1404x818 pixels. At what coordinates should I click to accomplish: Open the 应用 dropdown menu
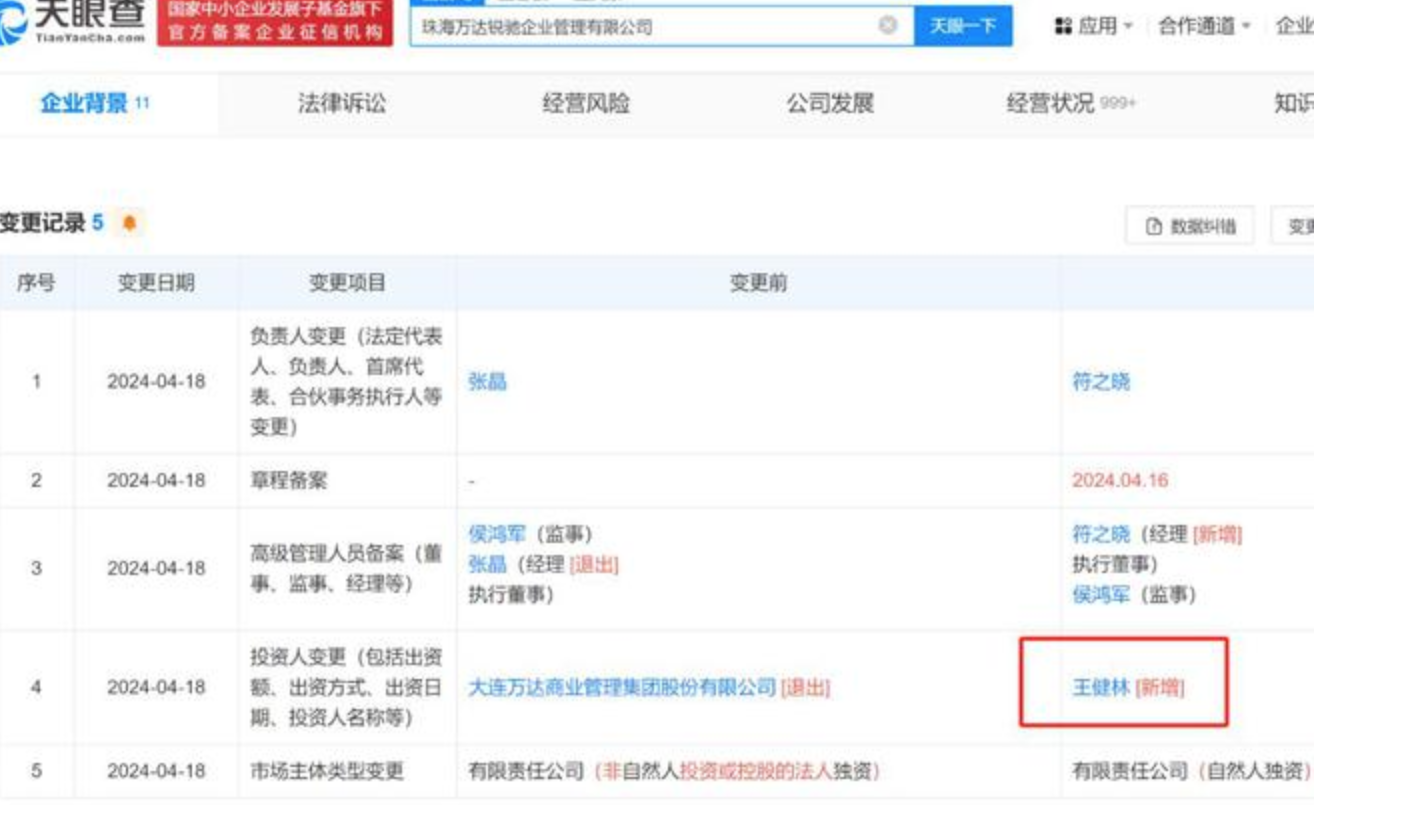pyautogui.click(x=1095, y=26)
